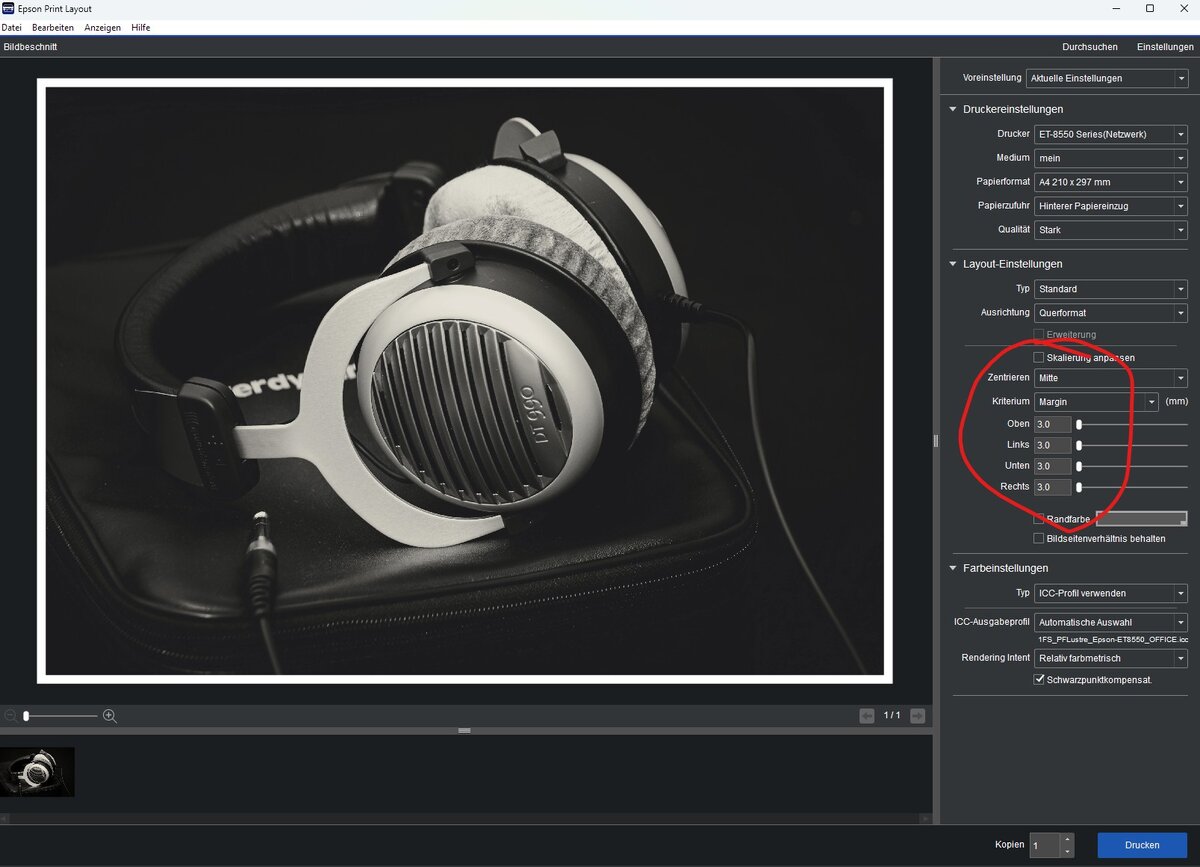Screen dimensions: 1200x867
Task: Click the Rechts margin value field
Action: coord(1052,487)
